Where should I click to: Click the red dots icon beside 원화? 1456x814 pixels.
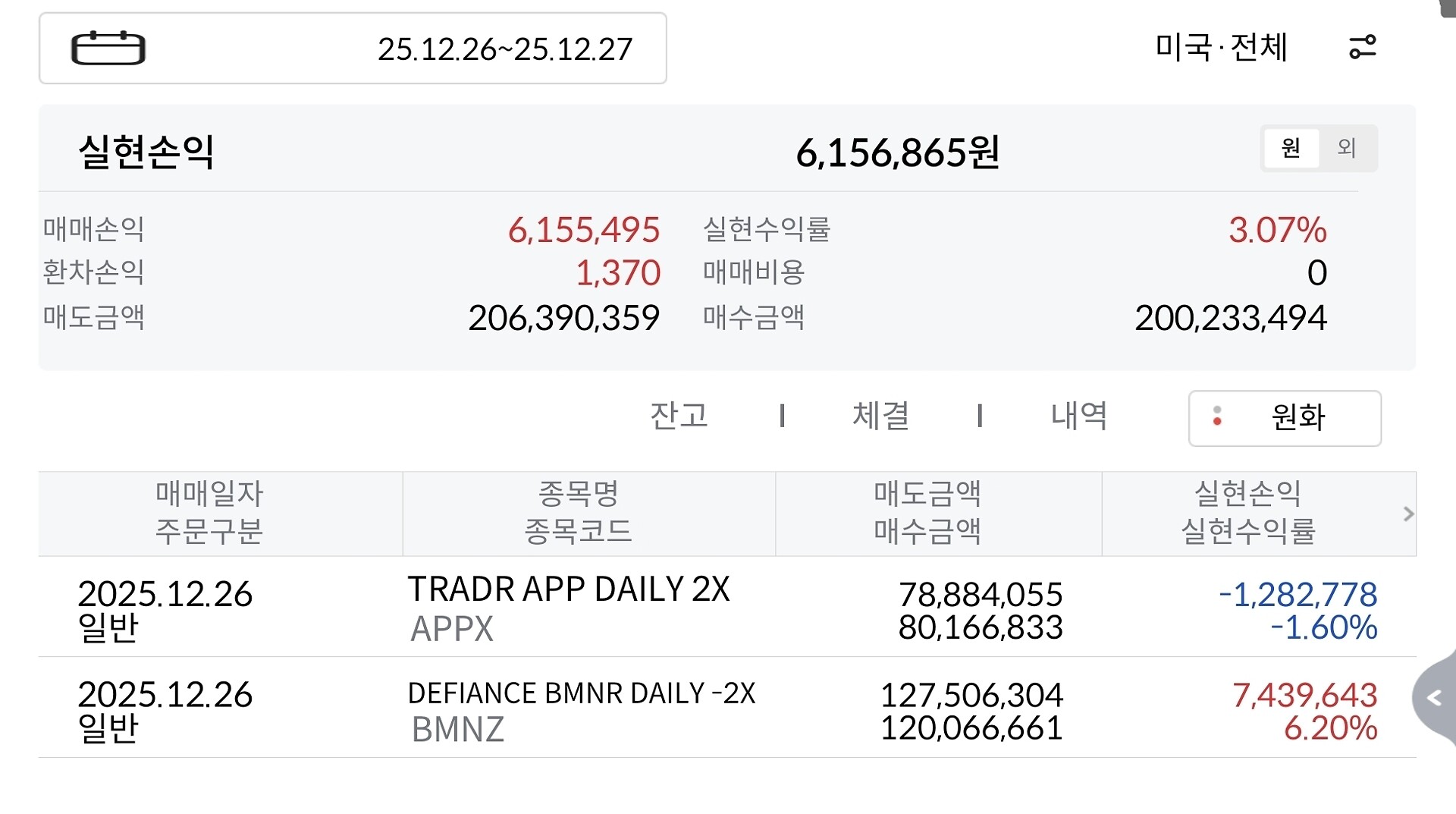coord(1217,416)
